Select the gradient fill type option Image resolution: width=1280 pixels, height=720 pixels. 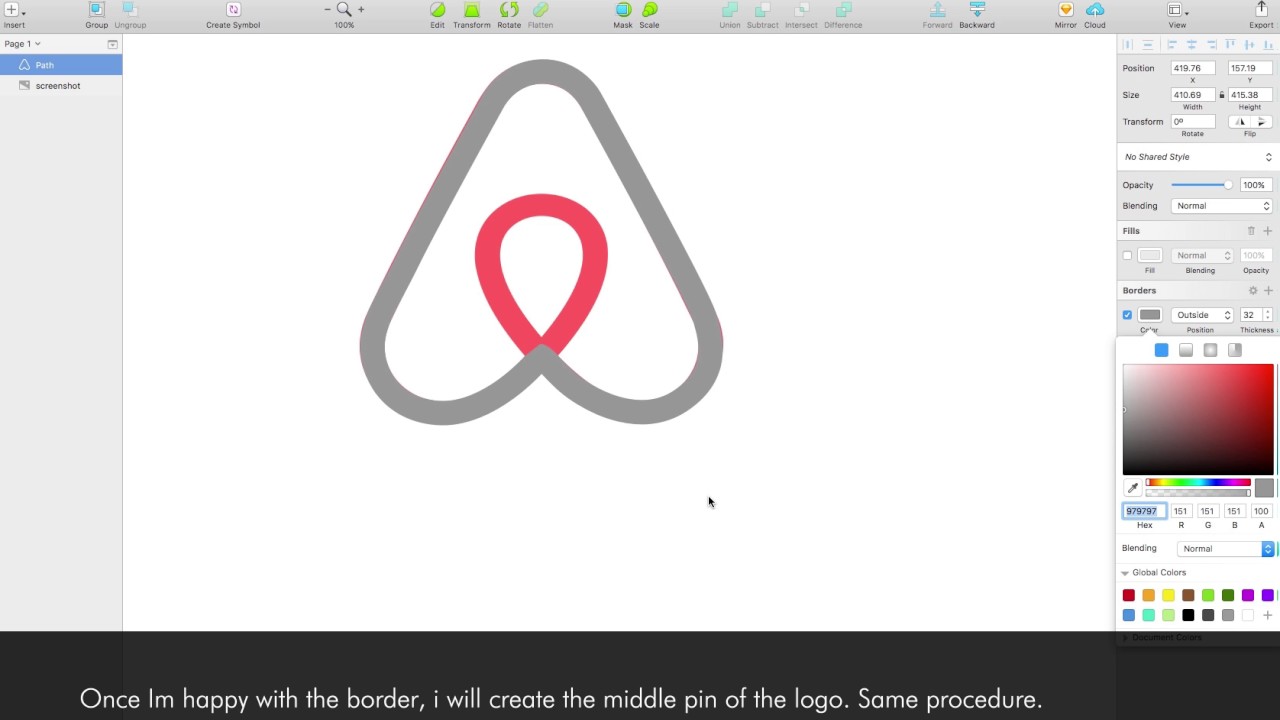[x=1185, y=349]
